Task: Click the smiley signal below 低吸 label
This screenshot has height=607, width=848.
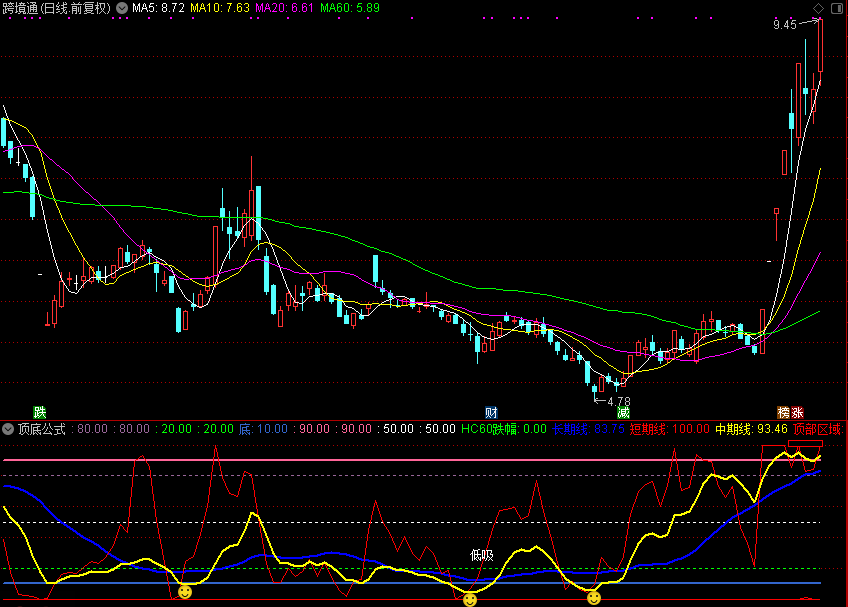Action: click(470, 599)
